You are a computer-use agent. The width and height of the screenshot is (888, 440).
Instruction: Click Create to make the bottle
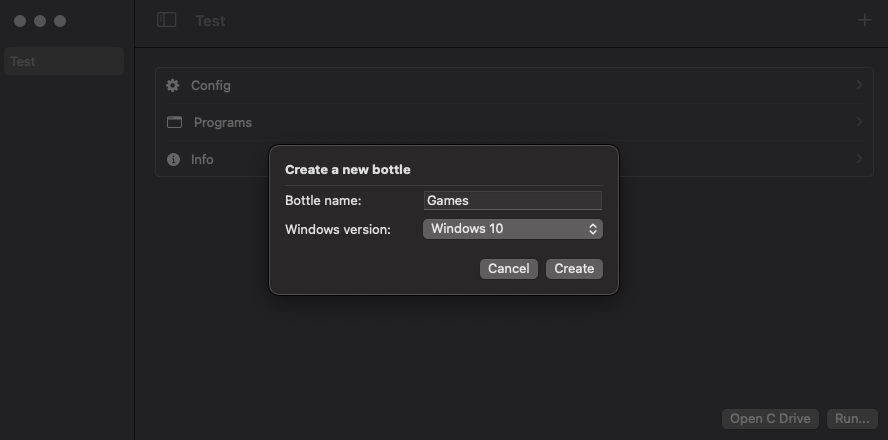574,268
